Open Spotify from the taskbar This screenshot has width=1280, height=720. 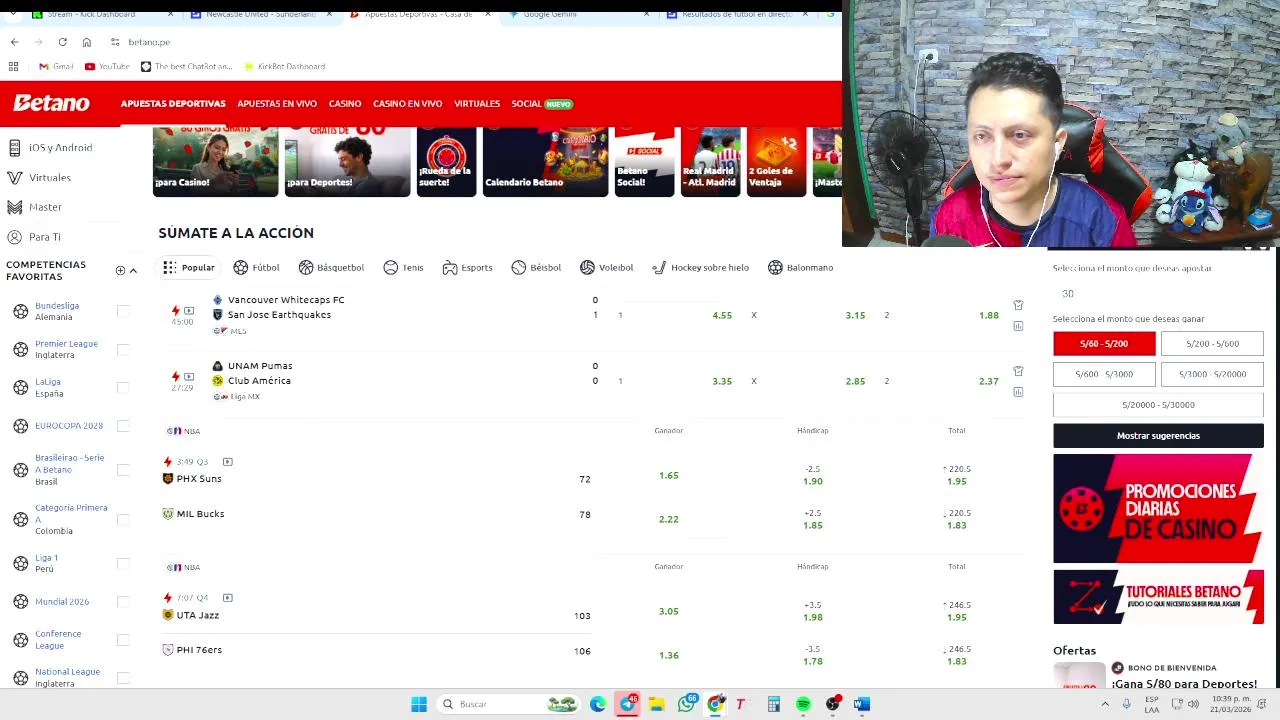pyautogui.click(x=803, y=704)
